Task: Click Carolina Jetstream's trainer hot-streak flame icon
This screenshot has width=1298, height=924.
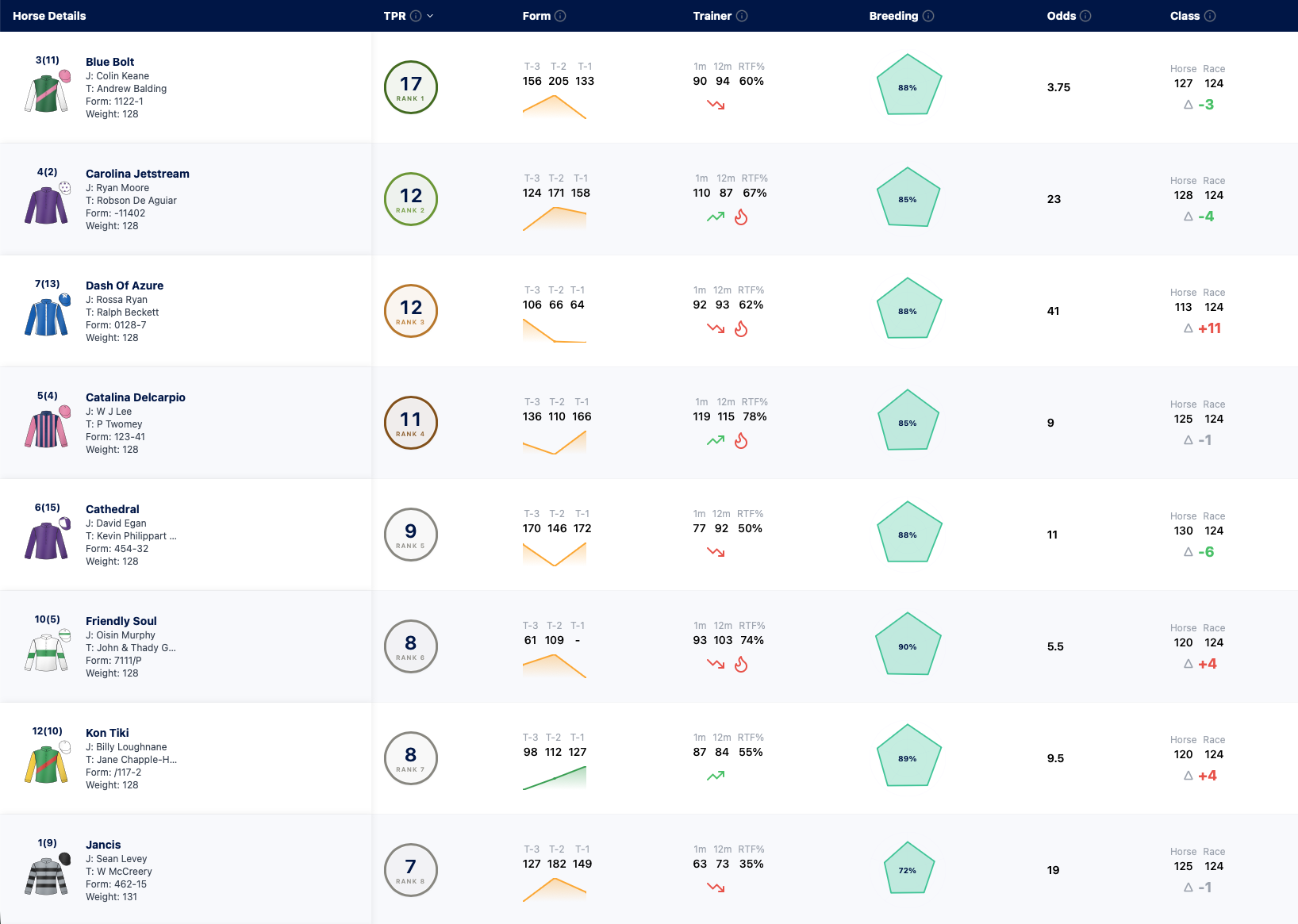Action: [741, 217]
